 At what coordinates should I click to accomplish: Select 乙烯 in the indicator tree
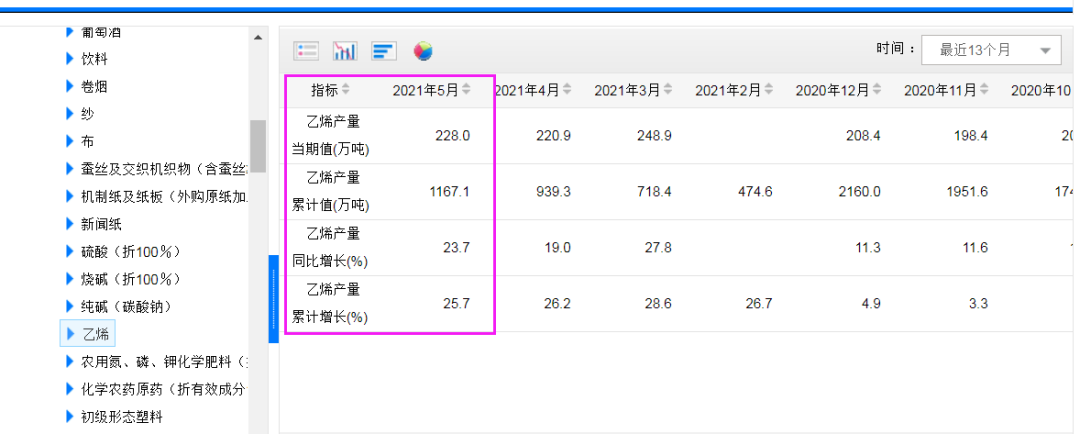click(x=95, y=334)
